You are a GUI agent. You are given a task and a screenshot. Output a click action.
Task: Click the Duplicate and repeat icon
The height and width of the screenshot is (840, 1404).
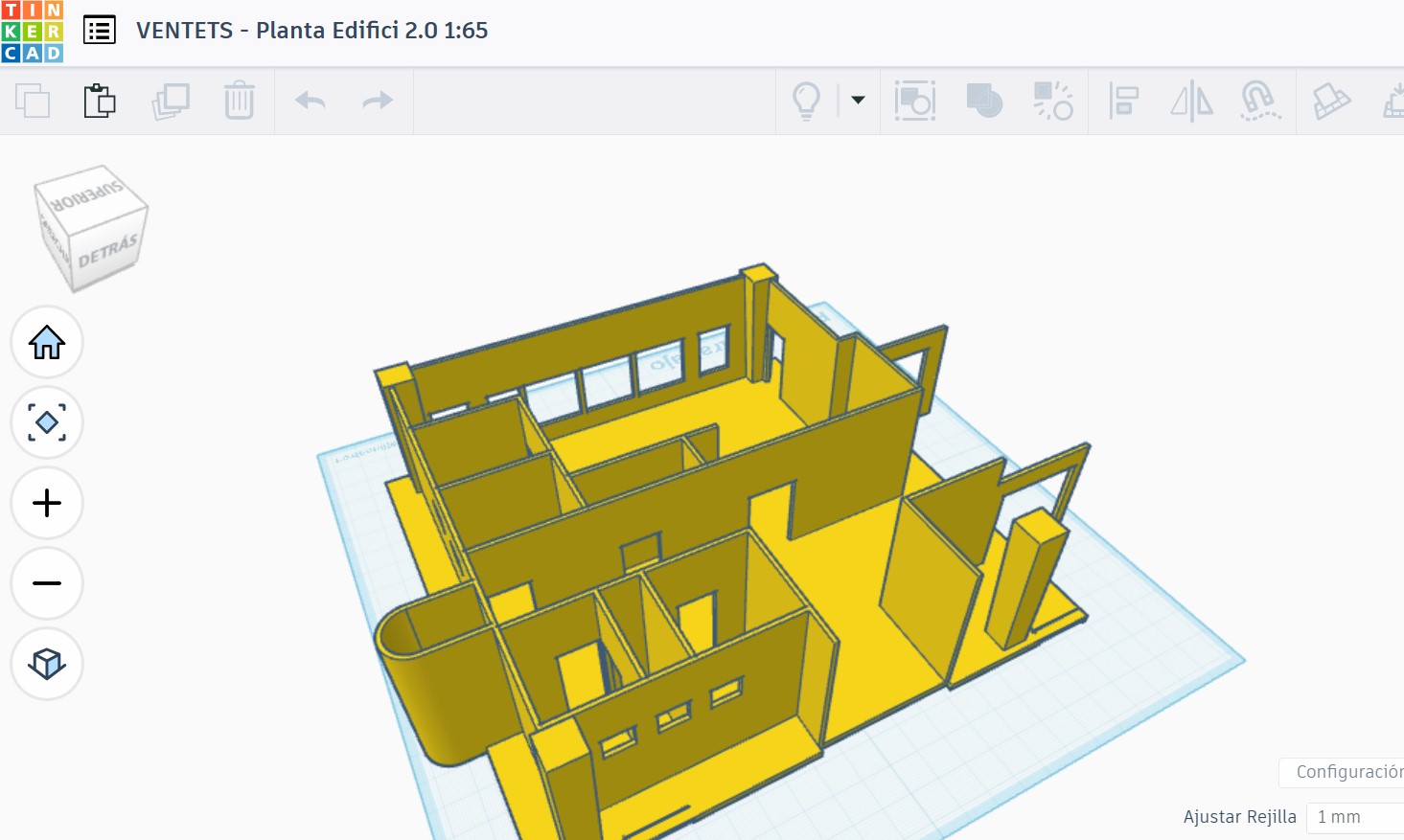click(x=171, y=101)
